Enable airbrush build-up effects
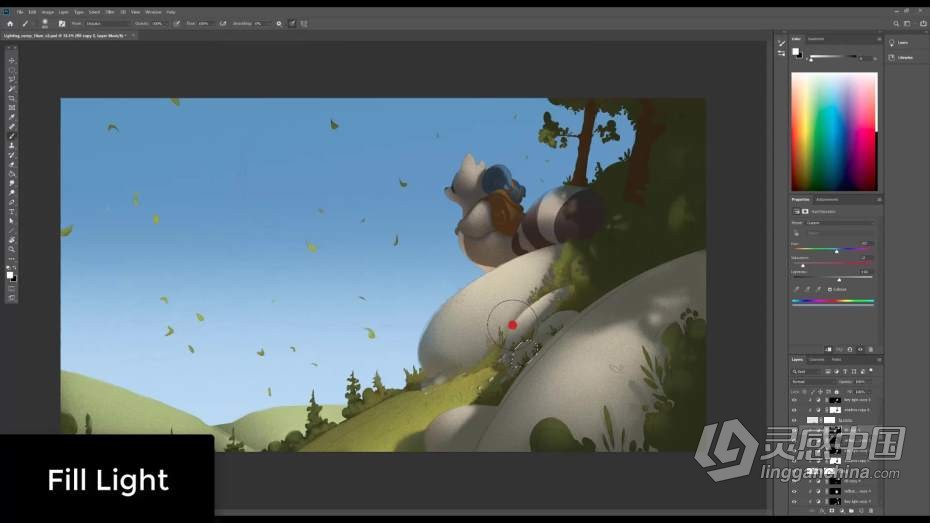 click(x=223, y=24)
